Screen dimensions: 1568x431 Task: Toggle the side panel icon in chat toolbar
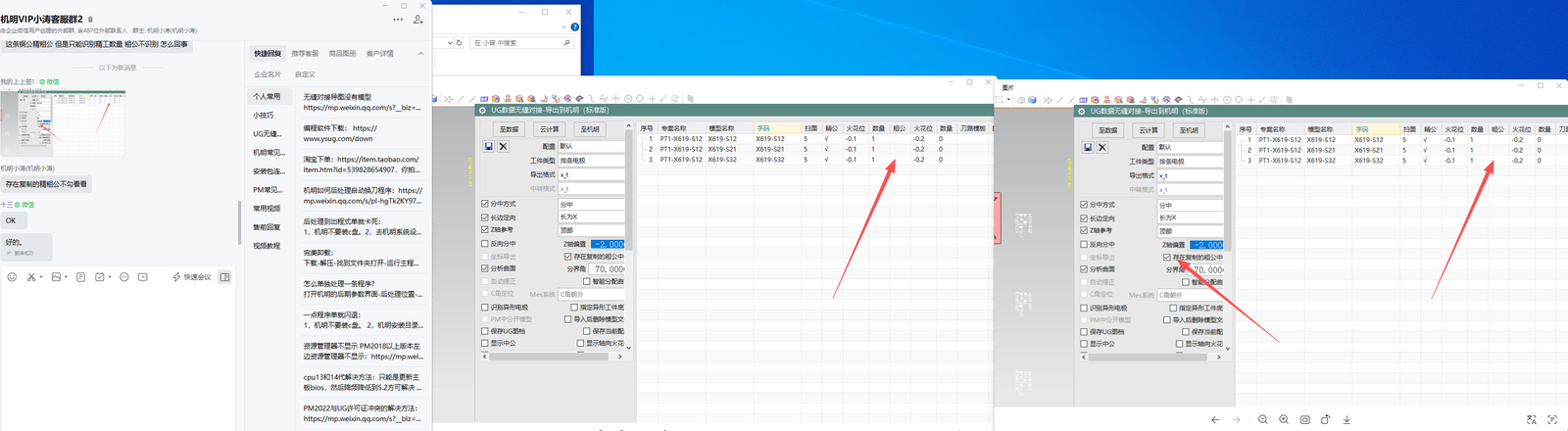(x=224, y=277)
